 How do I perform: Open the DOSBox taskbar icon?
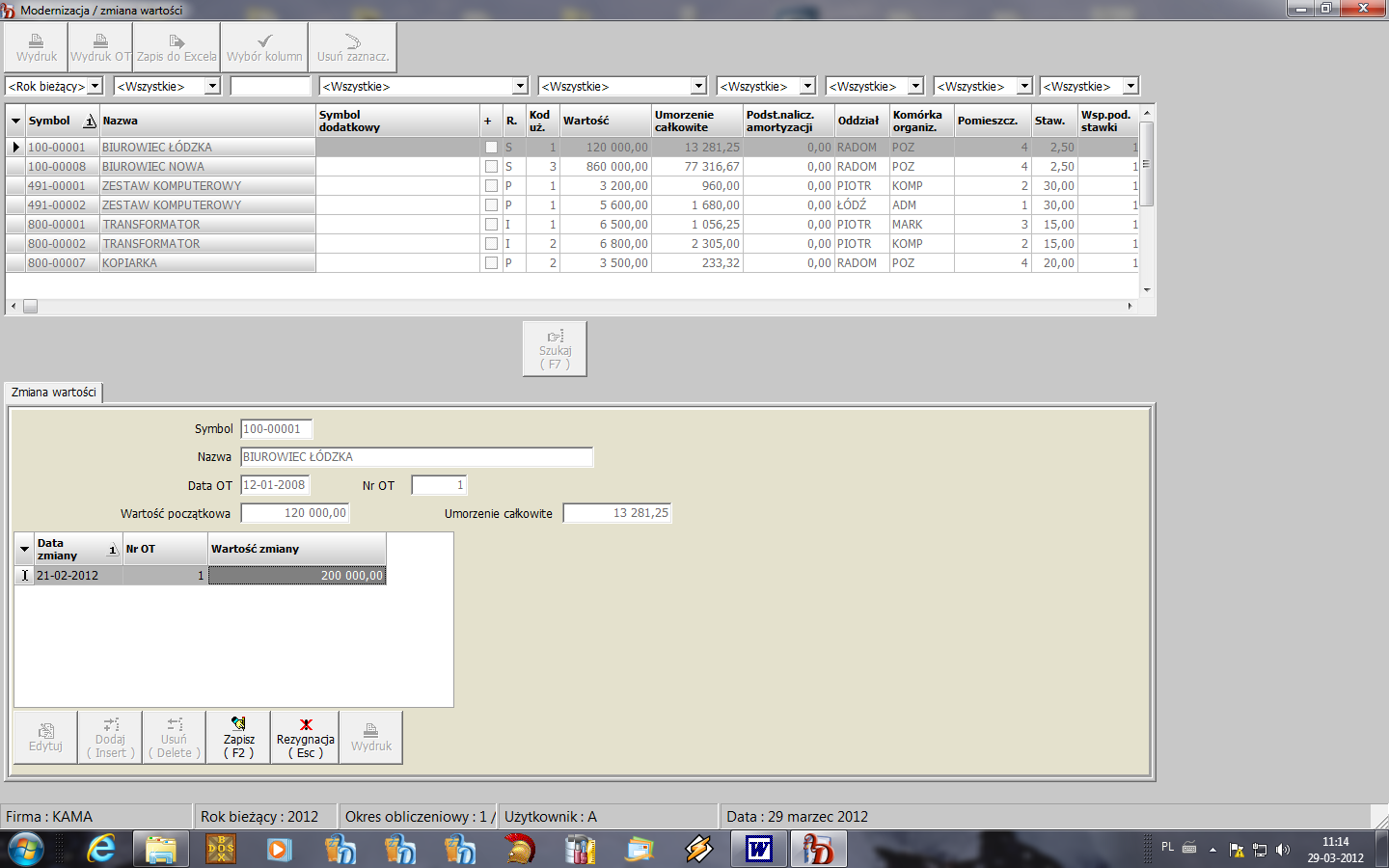tap(221, 850)
